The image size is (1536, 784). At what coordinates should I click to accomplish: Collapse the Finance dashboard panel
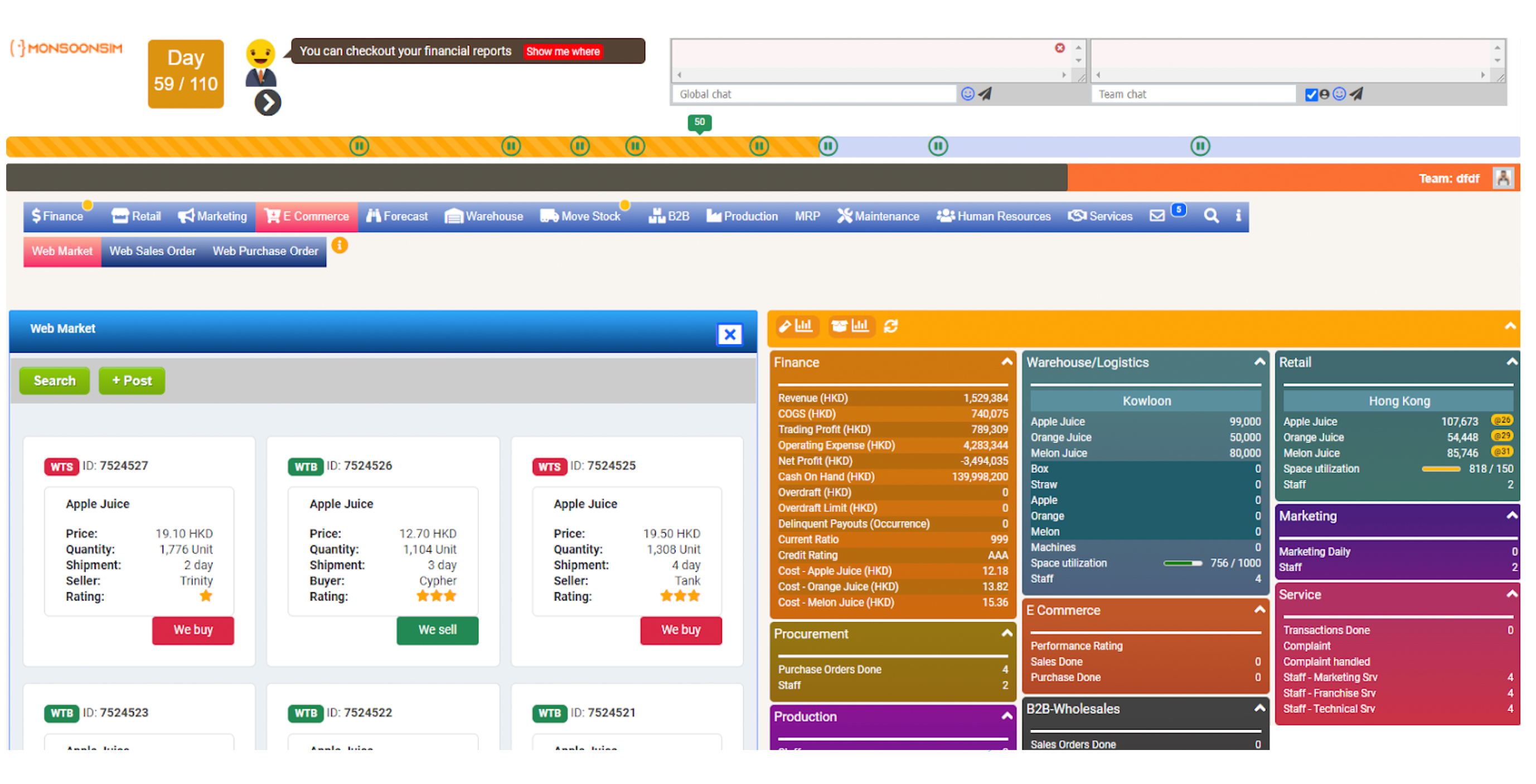[x=1006, y=362]
